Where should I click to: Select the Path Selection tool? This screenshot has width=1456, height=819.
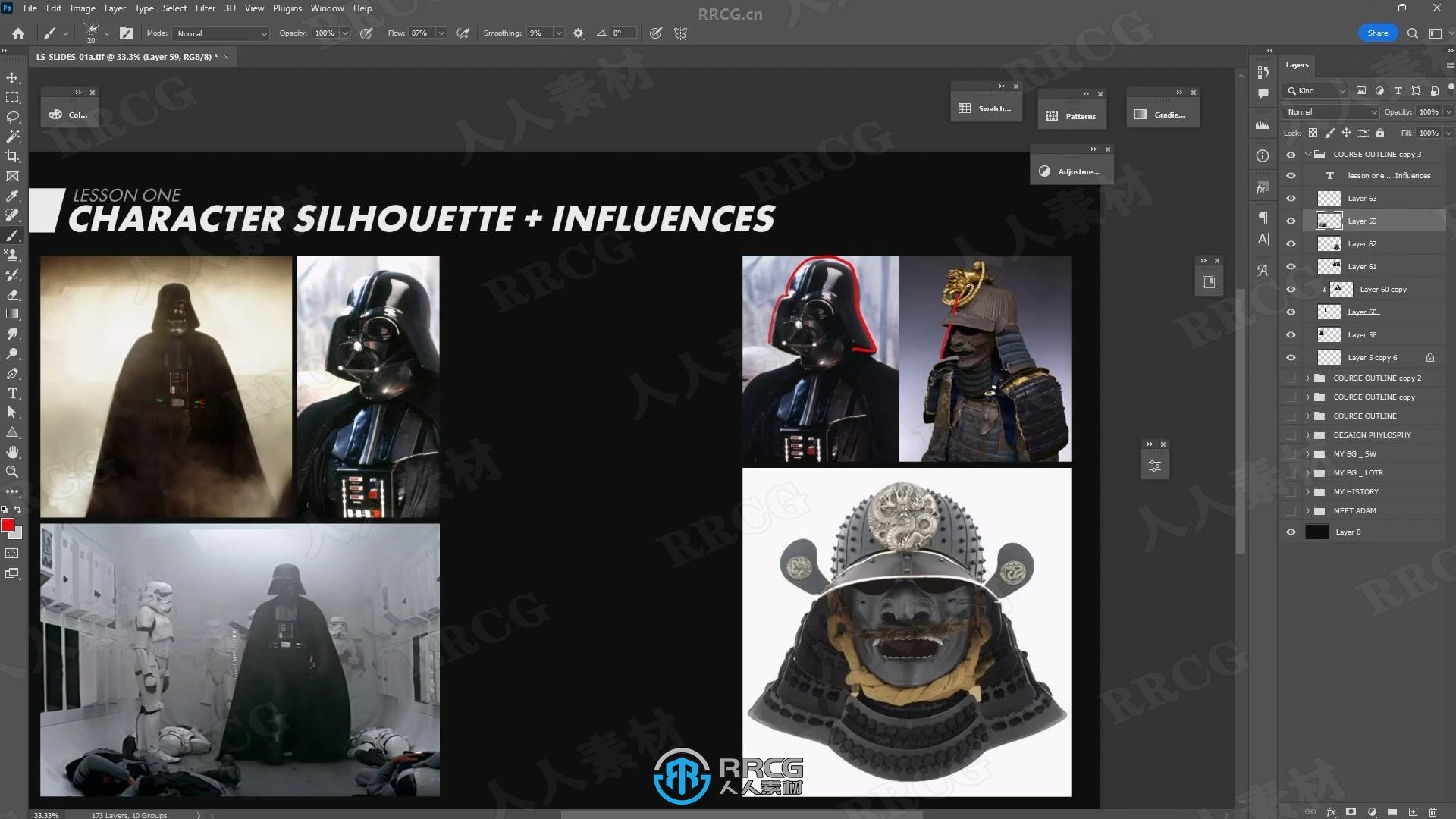click(12, 413)
